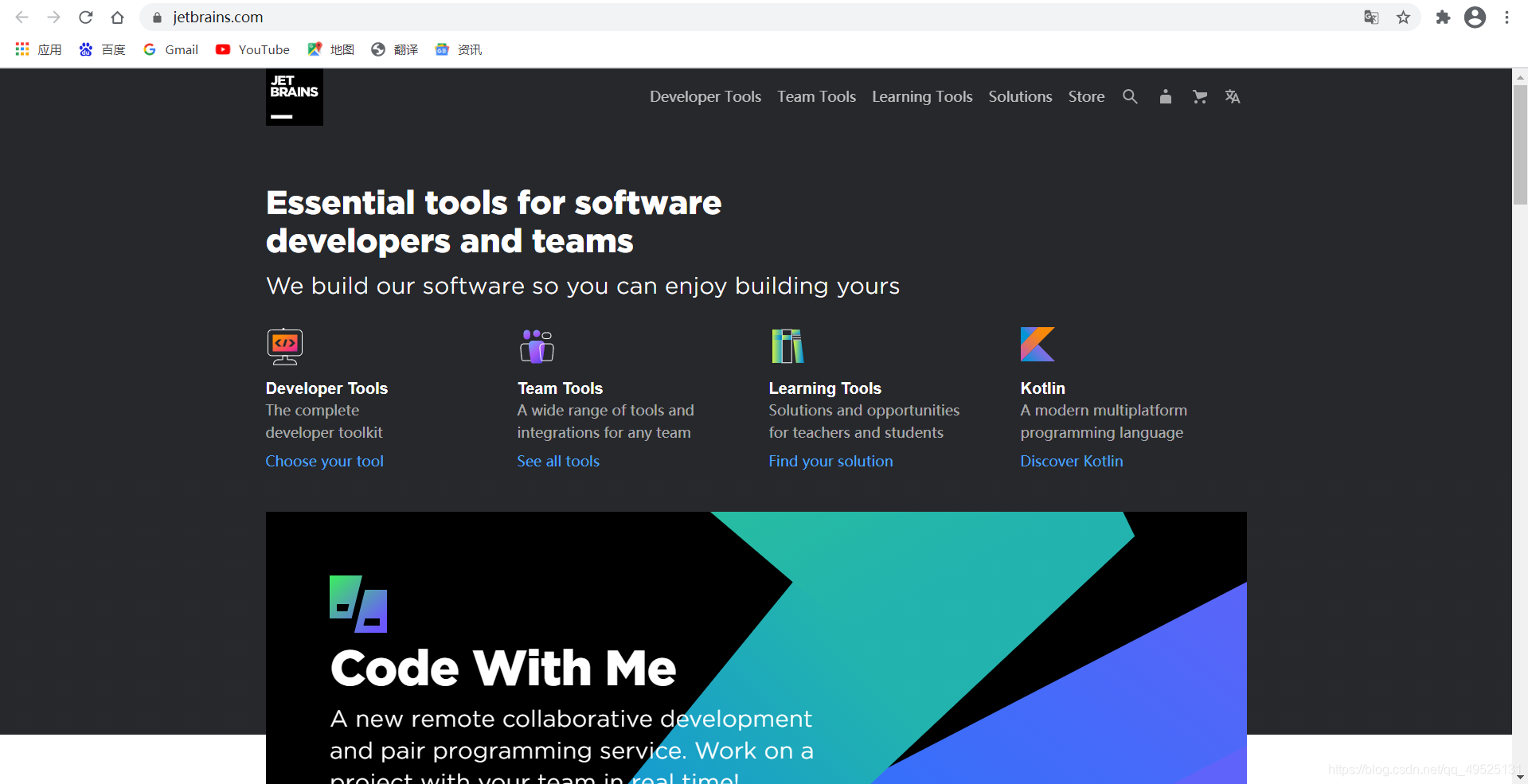Click the JetBrains logo
This screenshot has height=784, width=1528.
295,97
